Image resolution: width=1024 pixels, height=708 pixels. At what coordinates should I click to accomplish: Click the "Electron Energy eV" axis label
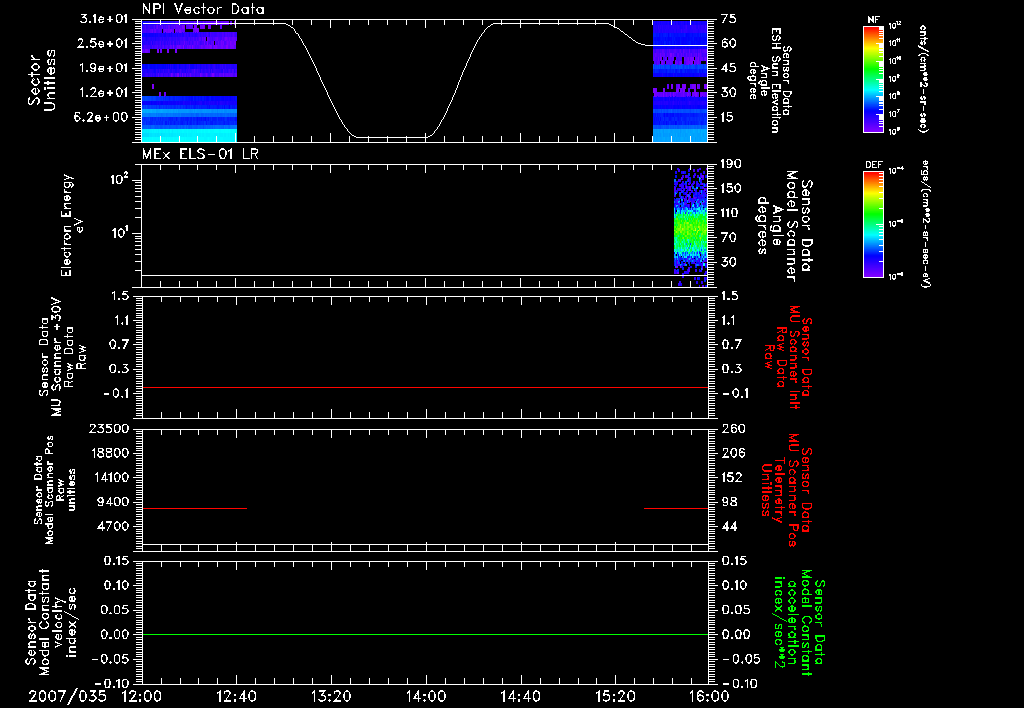[72, 225]
